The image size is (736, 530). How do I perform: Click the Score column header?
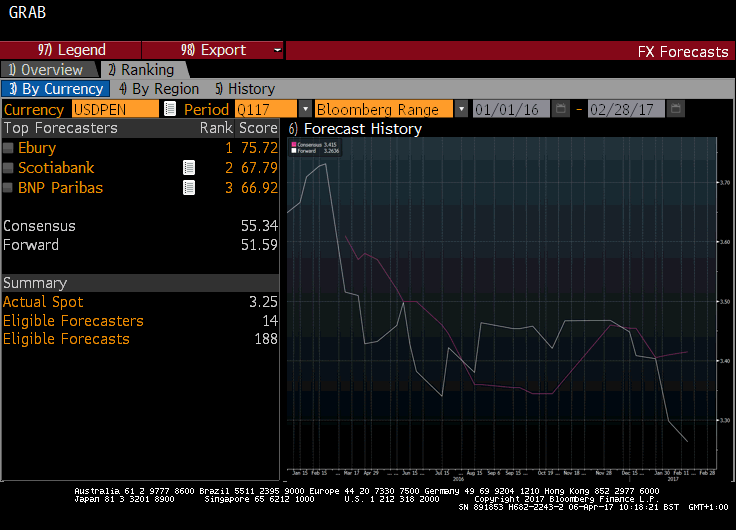[258, 128]
